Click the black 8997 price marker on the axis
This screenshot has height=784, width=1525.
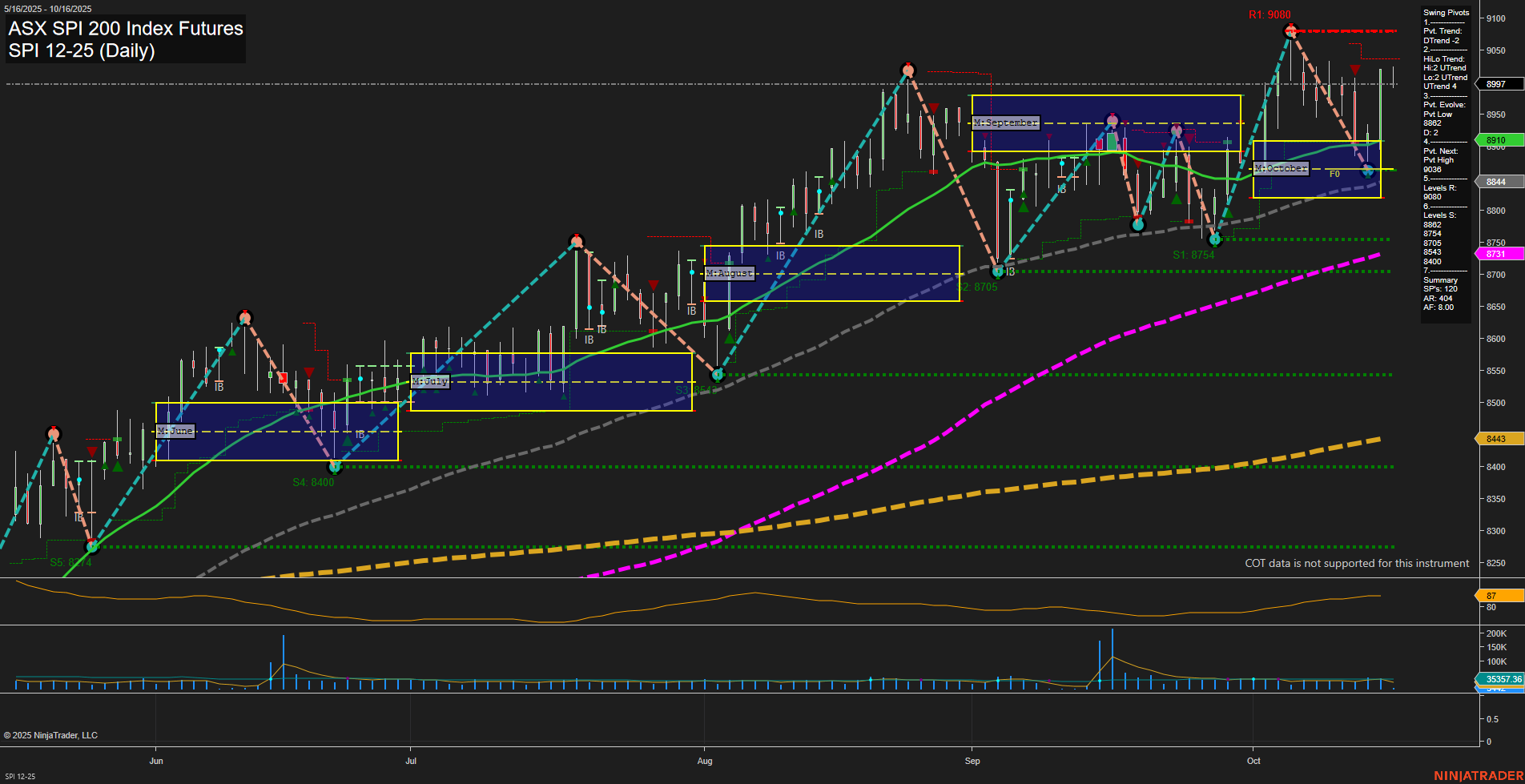coord(1497,83)
